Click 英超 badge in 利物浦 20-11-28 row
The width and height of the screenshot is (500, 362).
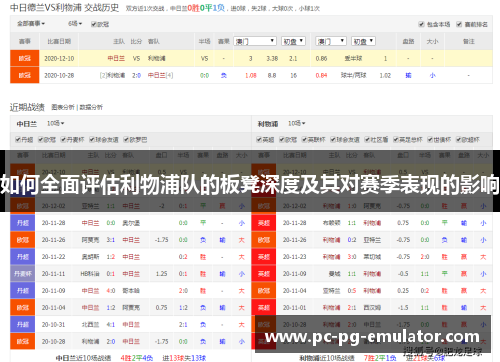point(264,223)
